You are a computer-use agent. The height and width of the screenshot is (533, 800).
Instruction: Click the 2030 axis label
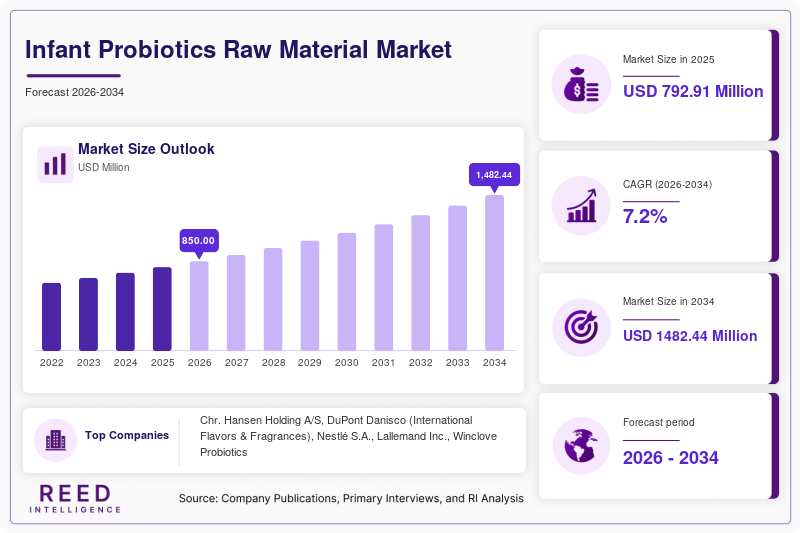click(346, 363)
